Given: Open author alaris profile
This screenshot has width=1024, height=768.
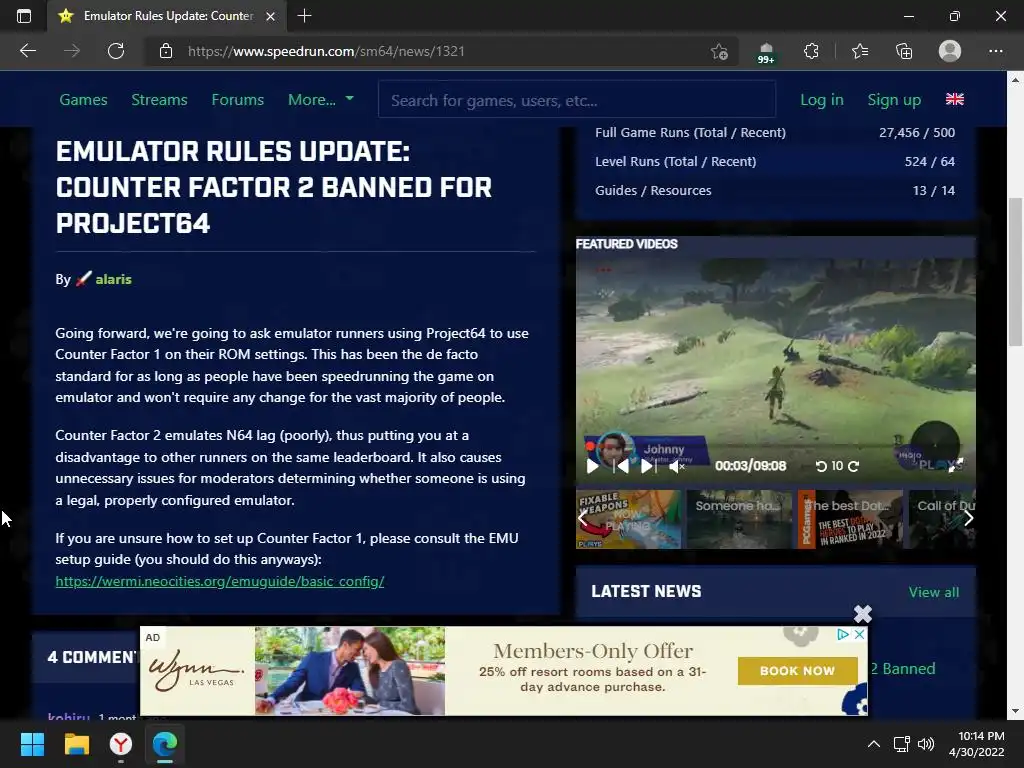Looking at the screenshot, I should [x=114, y=279].
